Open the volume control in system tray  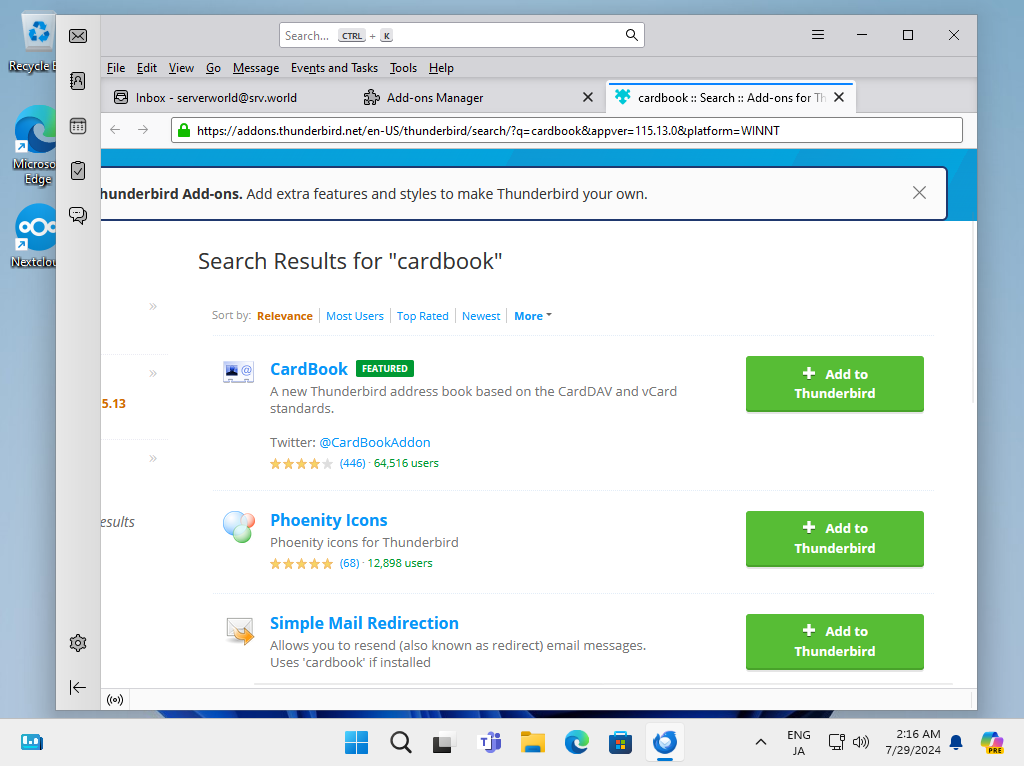tap(861, 742)
